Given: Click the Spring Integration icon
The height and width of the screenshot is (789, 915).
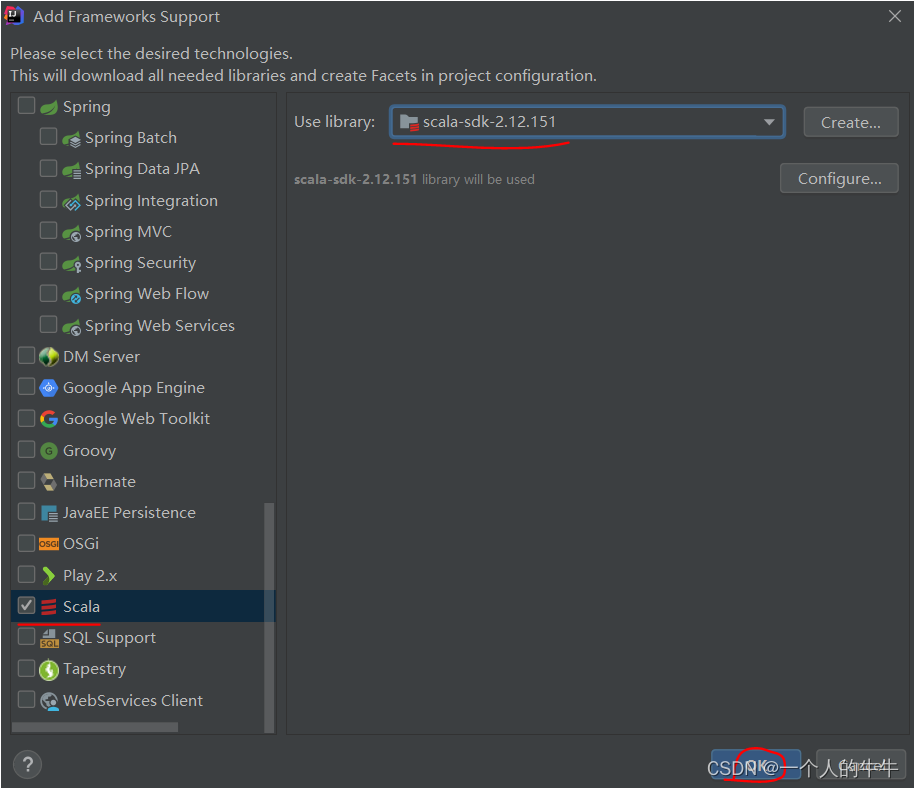Looking at the screenshot, I should (71, 201).
